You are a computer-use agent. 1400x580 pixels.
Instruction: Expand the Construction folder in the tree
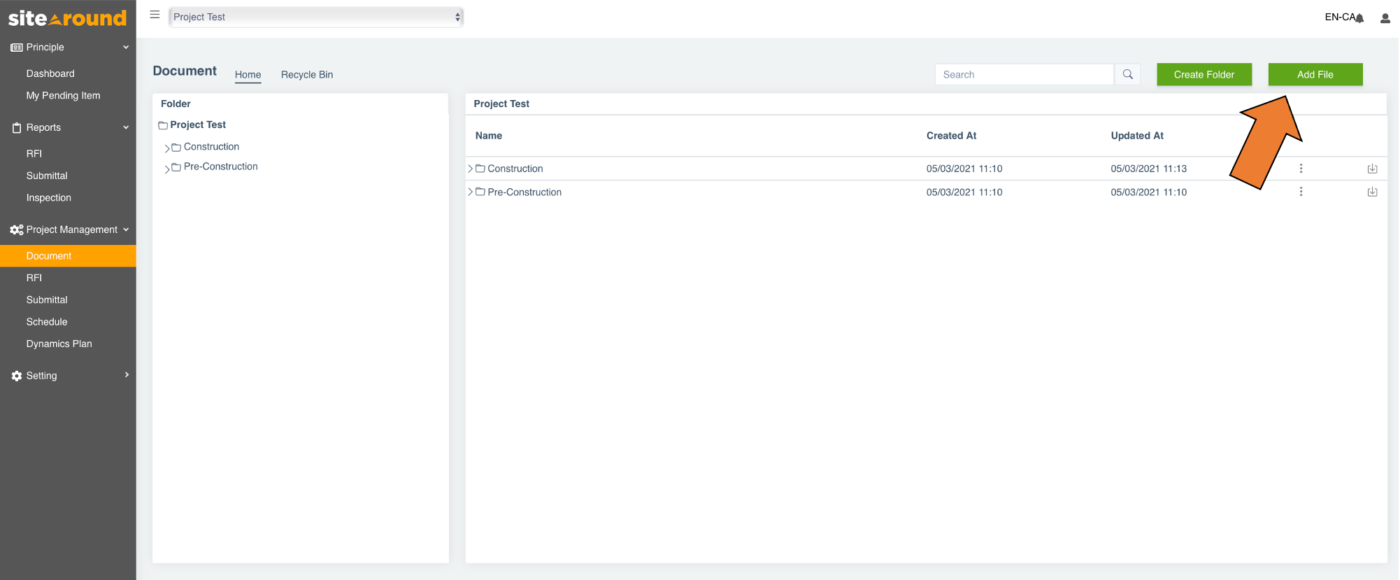click(167, 146)
